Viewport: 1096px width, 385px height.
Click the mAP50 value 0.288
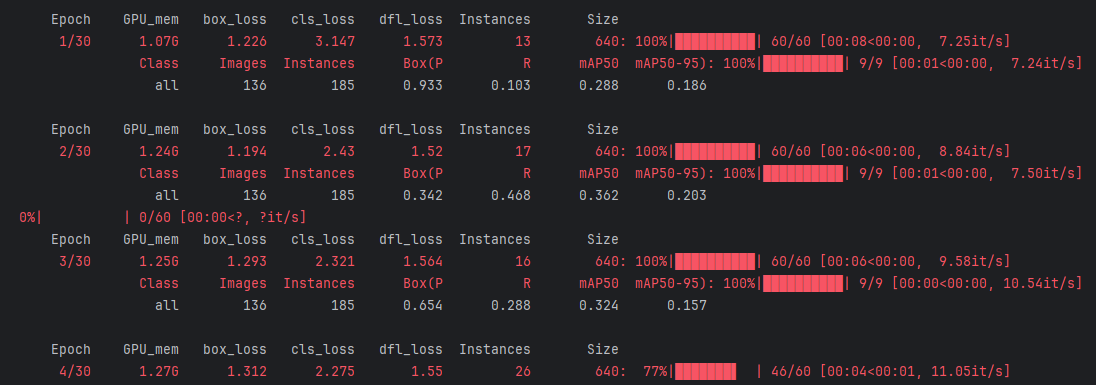pyautogui.click(x=598, y=85)
